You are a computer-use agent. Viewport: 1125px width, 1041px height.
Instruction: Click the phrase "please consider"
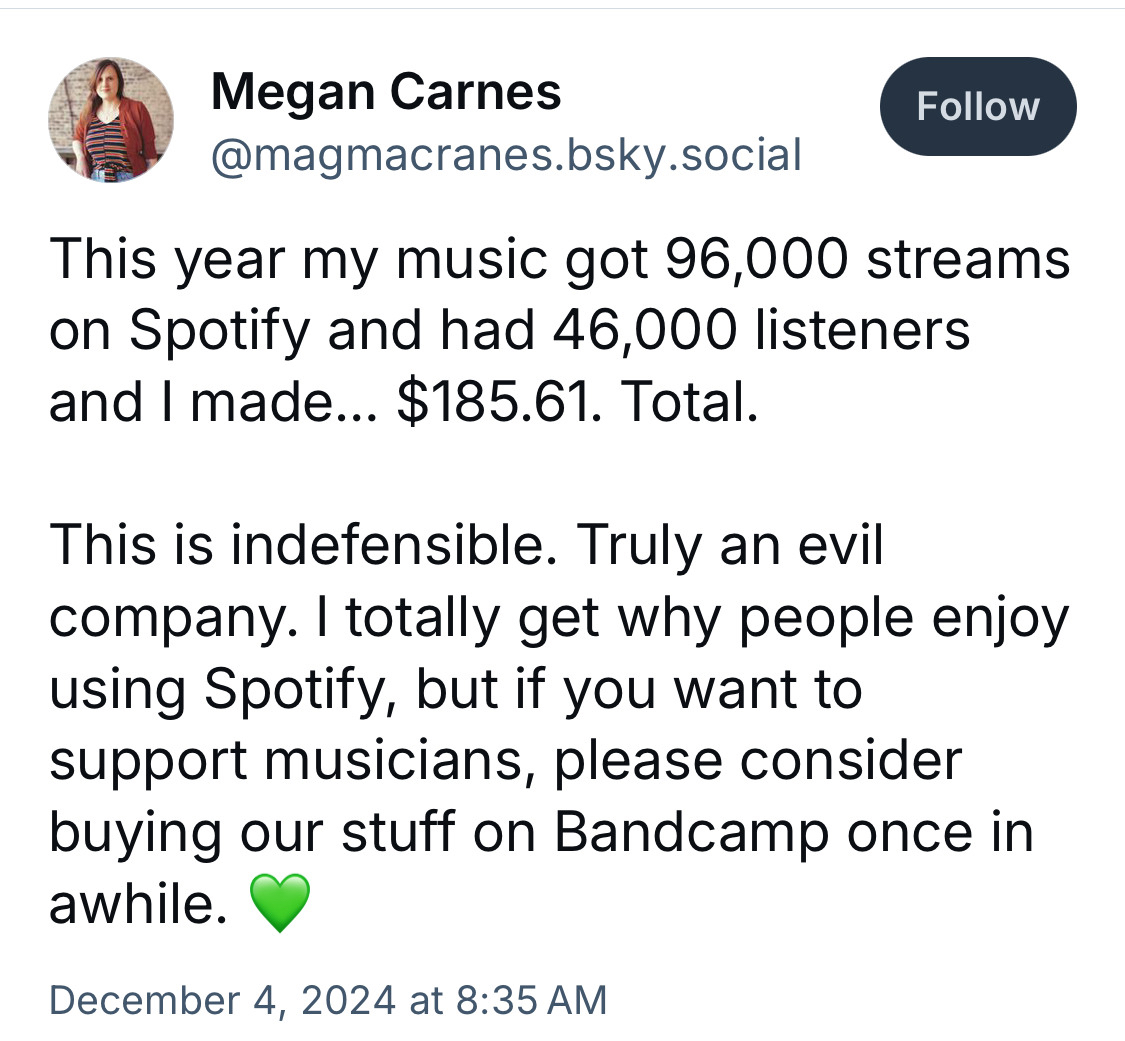coord(755,761)
